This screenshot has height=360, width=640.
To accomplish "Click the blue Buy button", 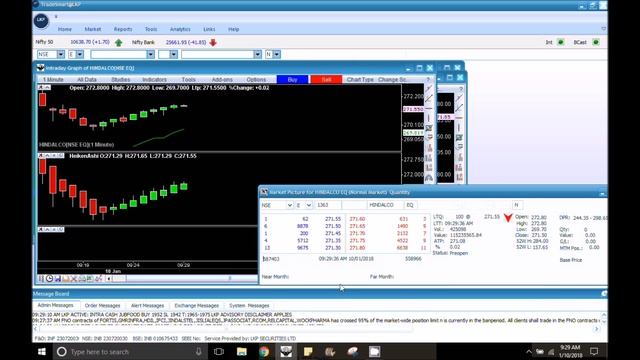I will (292, 80).
